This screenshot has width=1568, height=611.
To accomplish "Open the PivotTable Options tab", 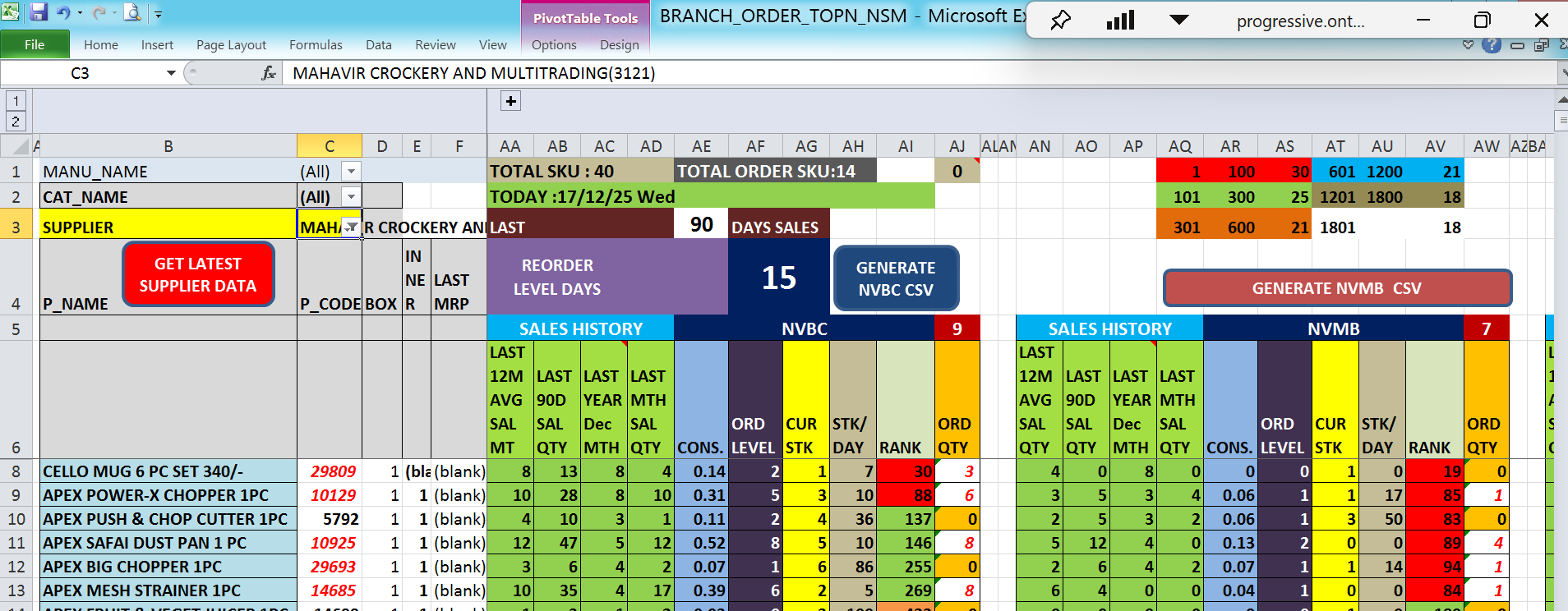I will click(x=554, y=45).
